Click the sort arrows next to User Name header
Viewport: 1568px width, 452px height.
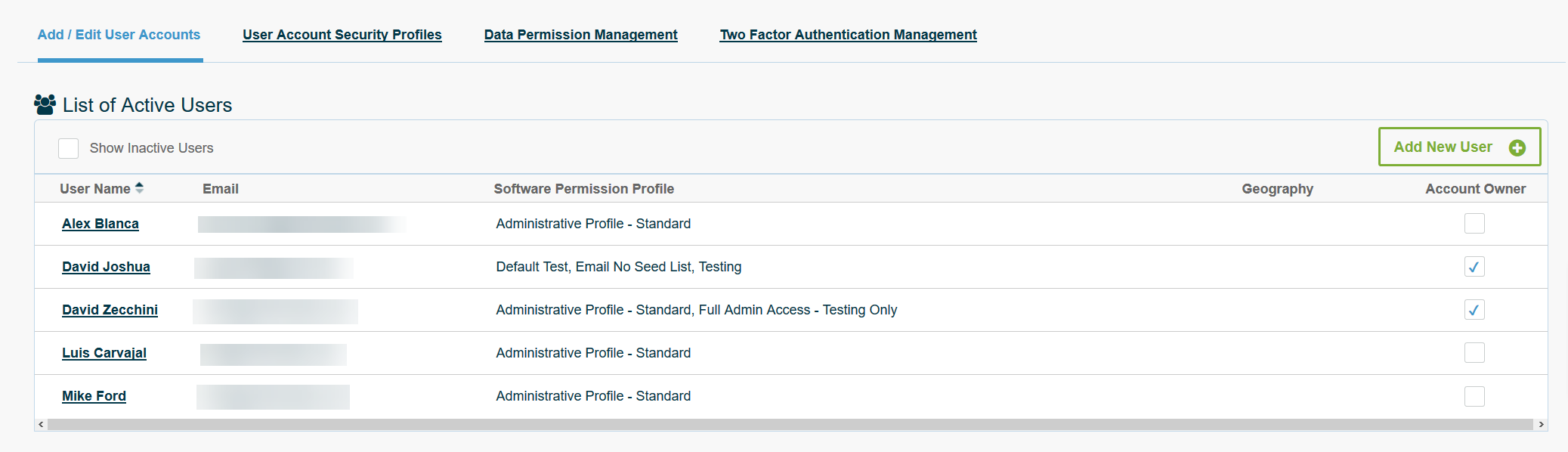[141, 187]
